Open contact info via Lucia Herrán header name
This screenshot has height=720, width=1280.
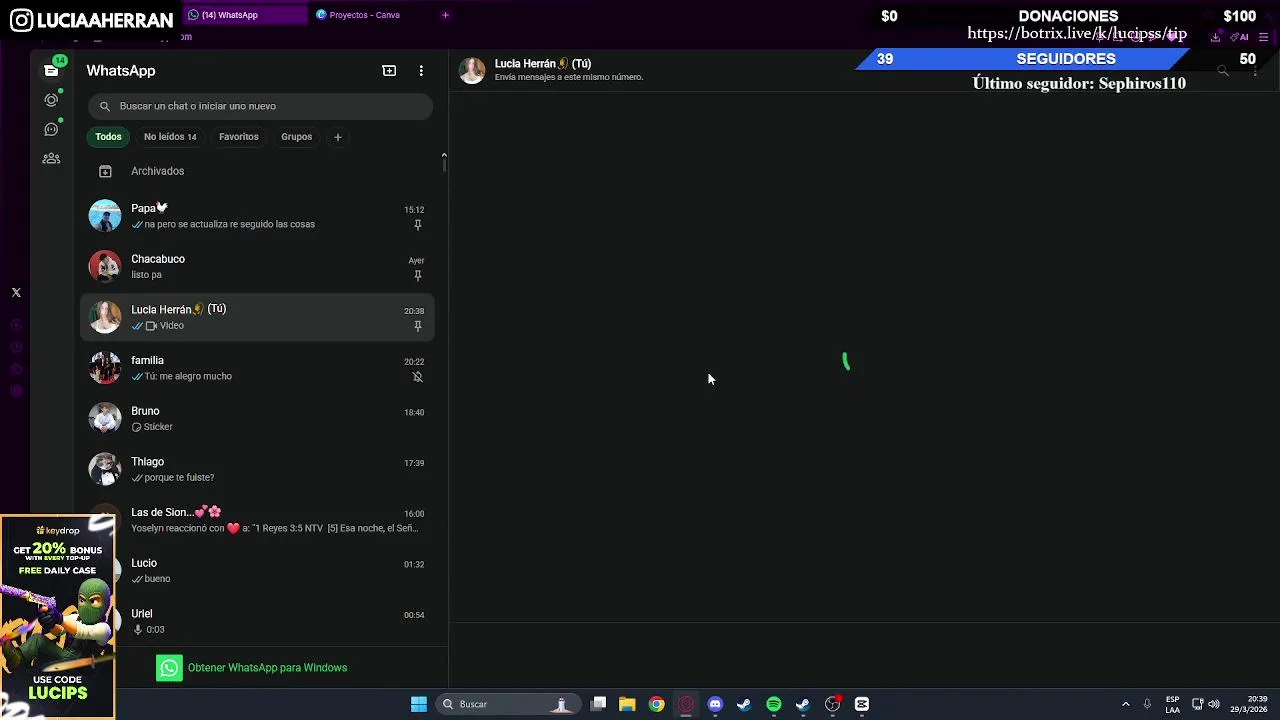click(543, 64)
